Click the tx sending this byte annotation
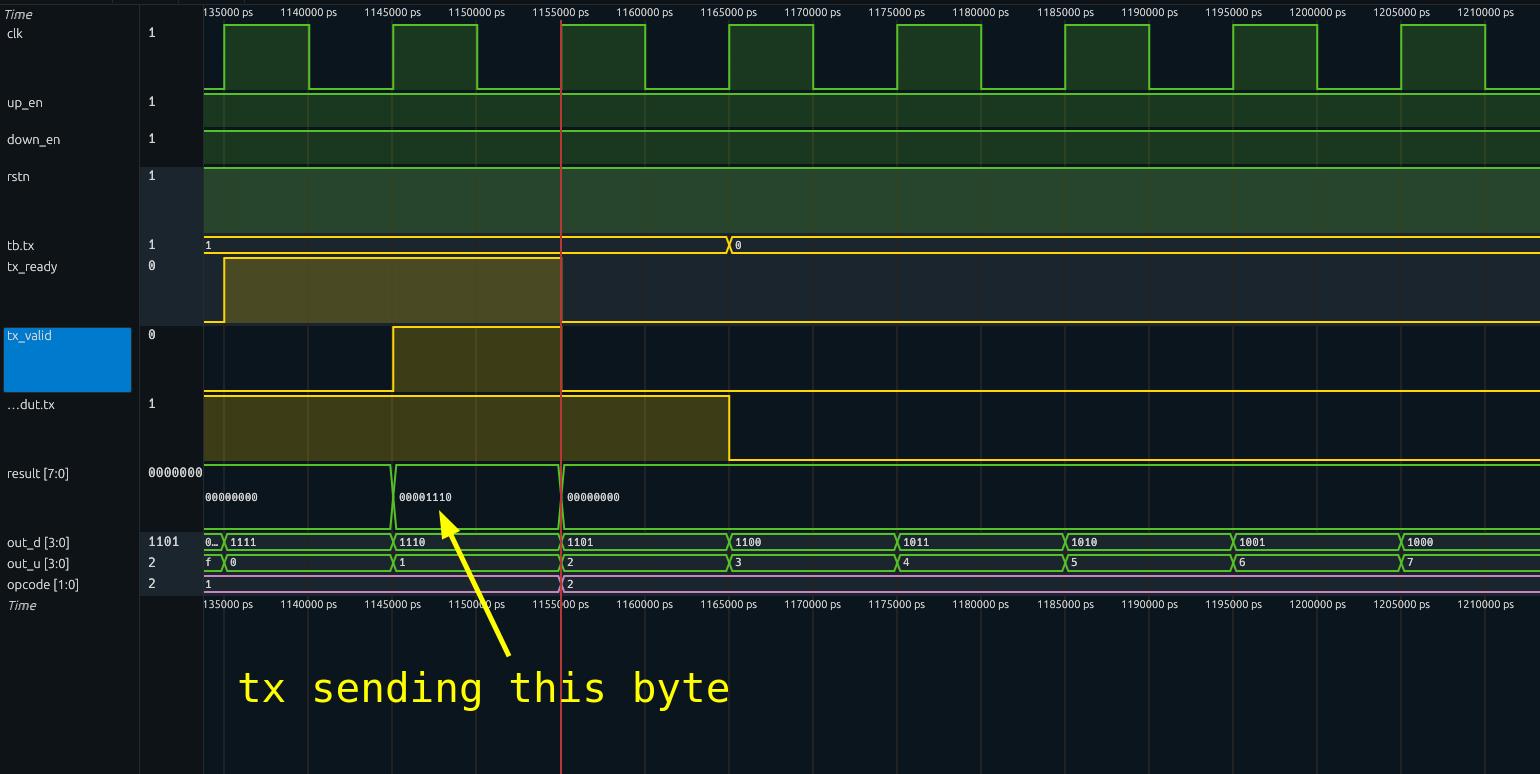 484,688
